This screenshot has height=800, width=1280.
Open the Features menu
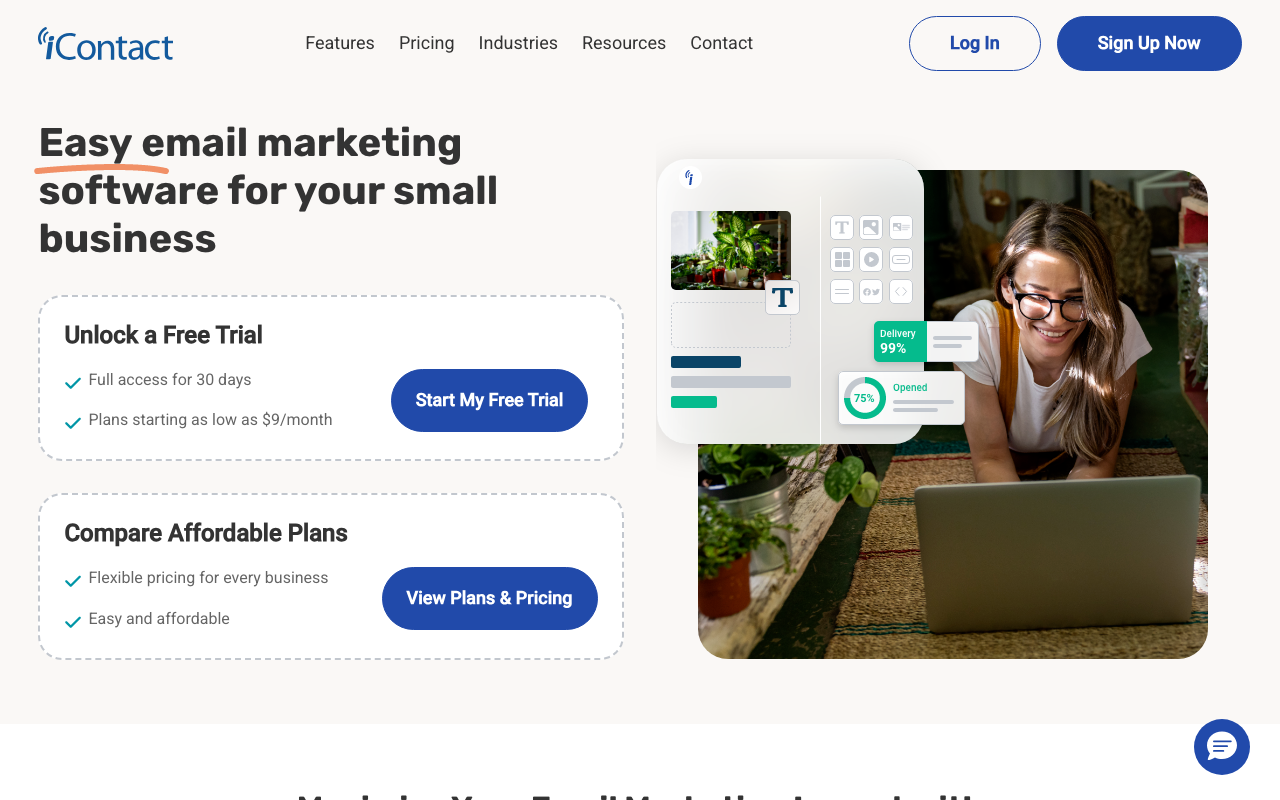340,43
